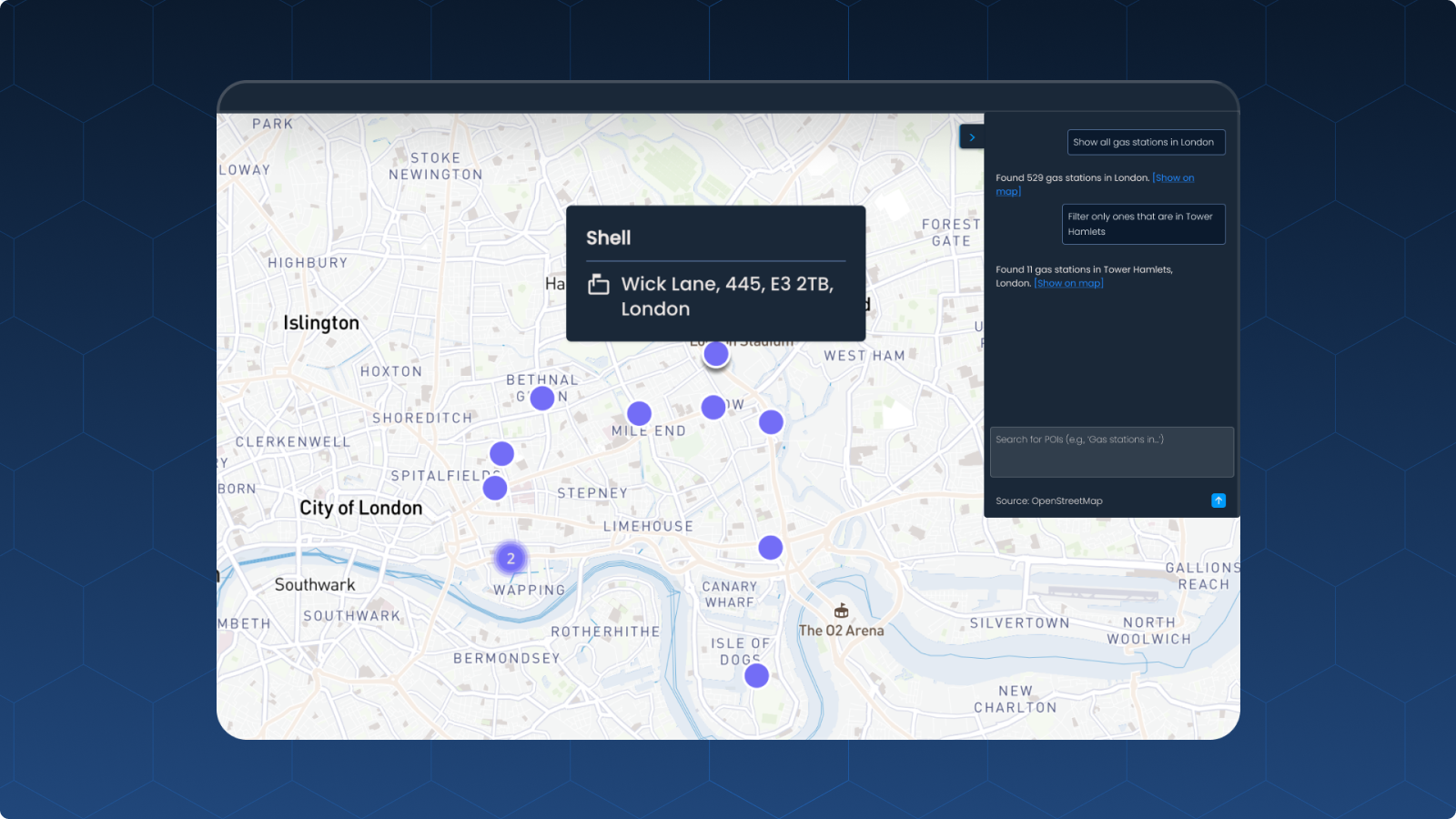Click the Wick Lane address text in popup
Screen dimensions: 1456x819
(727, 297)
